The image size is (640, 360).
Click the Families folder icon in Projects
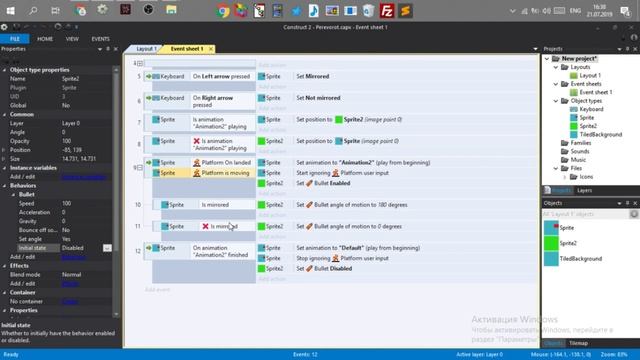[565, 143]
